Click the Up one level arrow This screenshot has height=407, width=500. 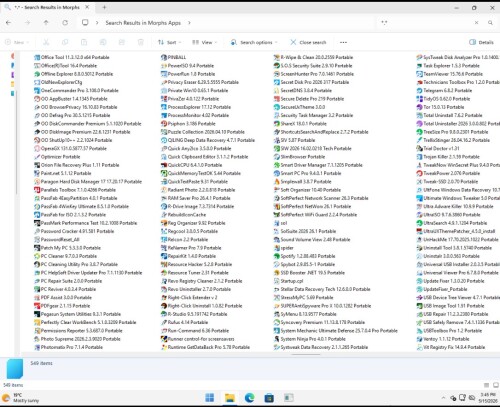[x=46, y=23]
